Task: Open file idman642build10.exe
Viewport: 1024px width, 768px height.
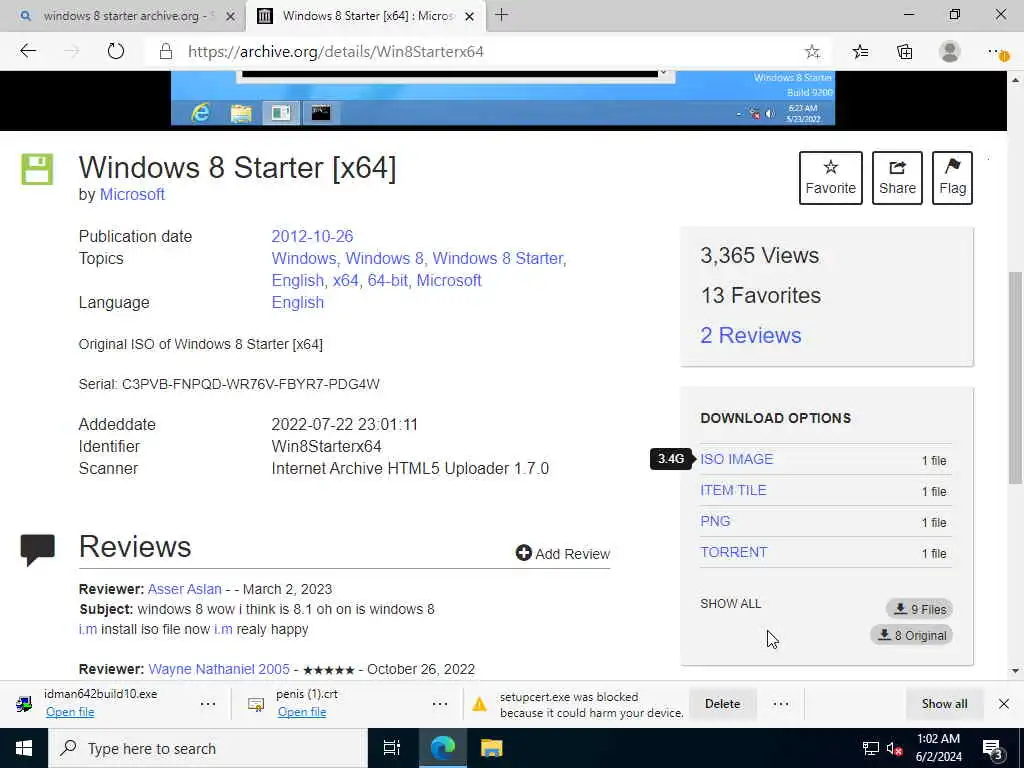Action: tap(70, 712)
